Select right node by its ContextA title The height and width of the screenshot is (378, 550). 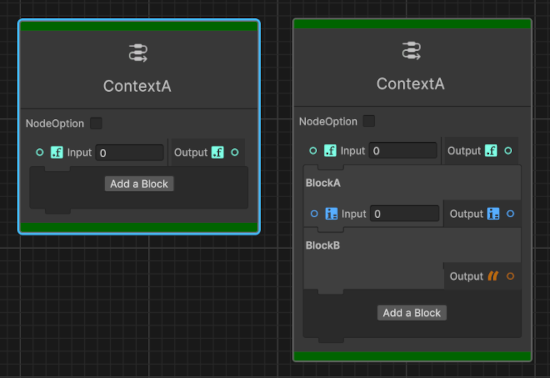point(410,84)
